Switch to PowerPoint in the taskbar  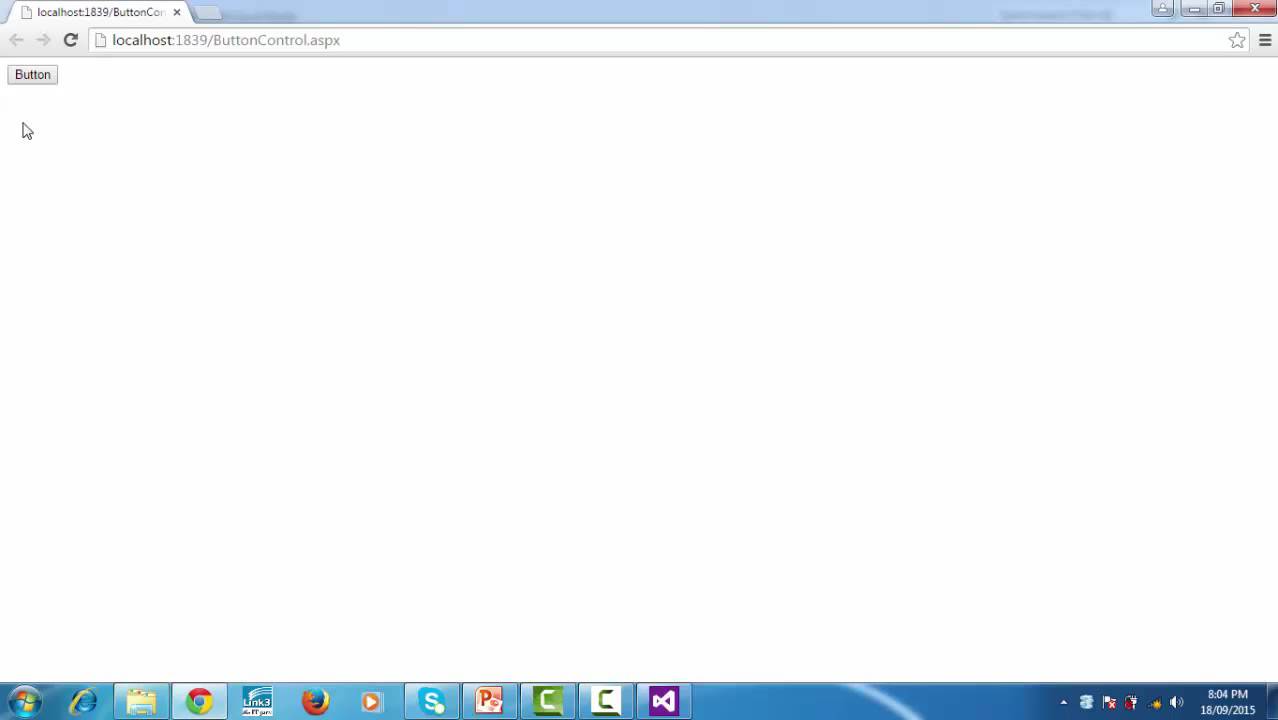click(489, 702)
